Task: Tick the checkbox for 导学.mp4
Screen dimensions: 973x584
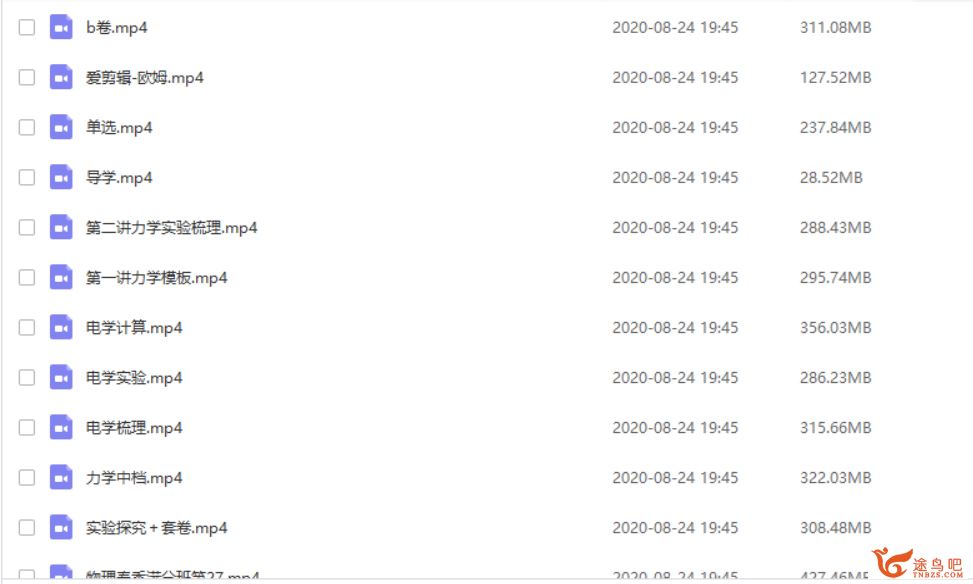Action: pos(27,177)
